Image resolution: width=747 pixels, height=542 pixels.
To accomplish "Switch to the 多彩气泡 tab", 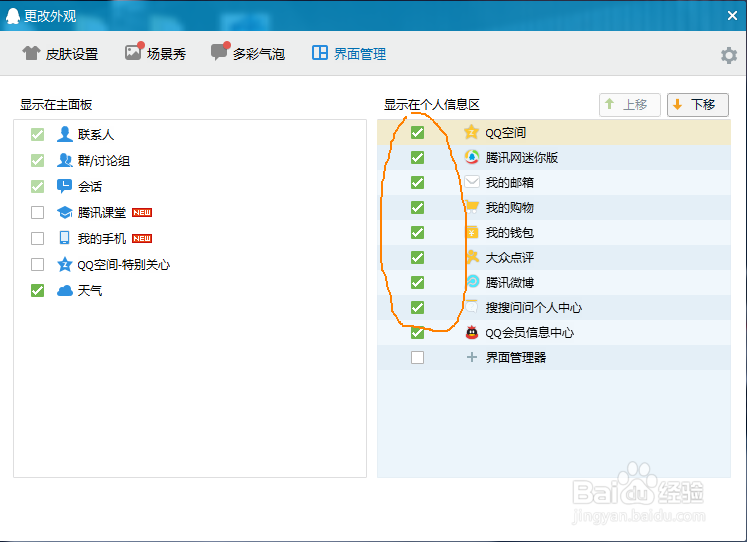I will (x=248, y=53).
